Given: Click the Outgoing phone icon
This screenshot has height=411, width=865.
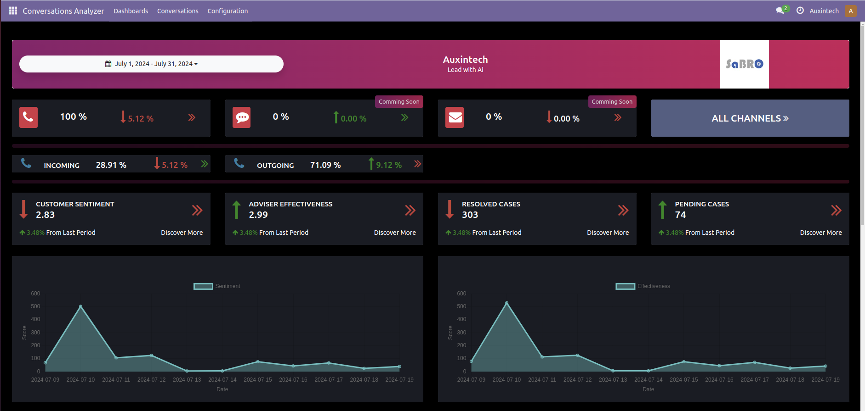Looking at the screenshot, I should (x=238, y=163).
